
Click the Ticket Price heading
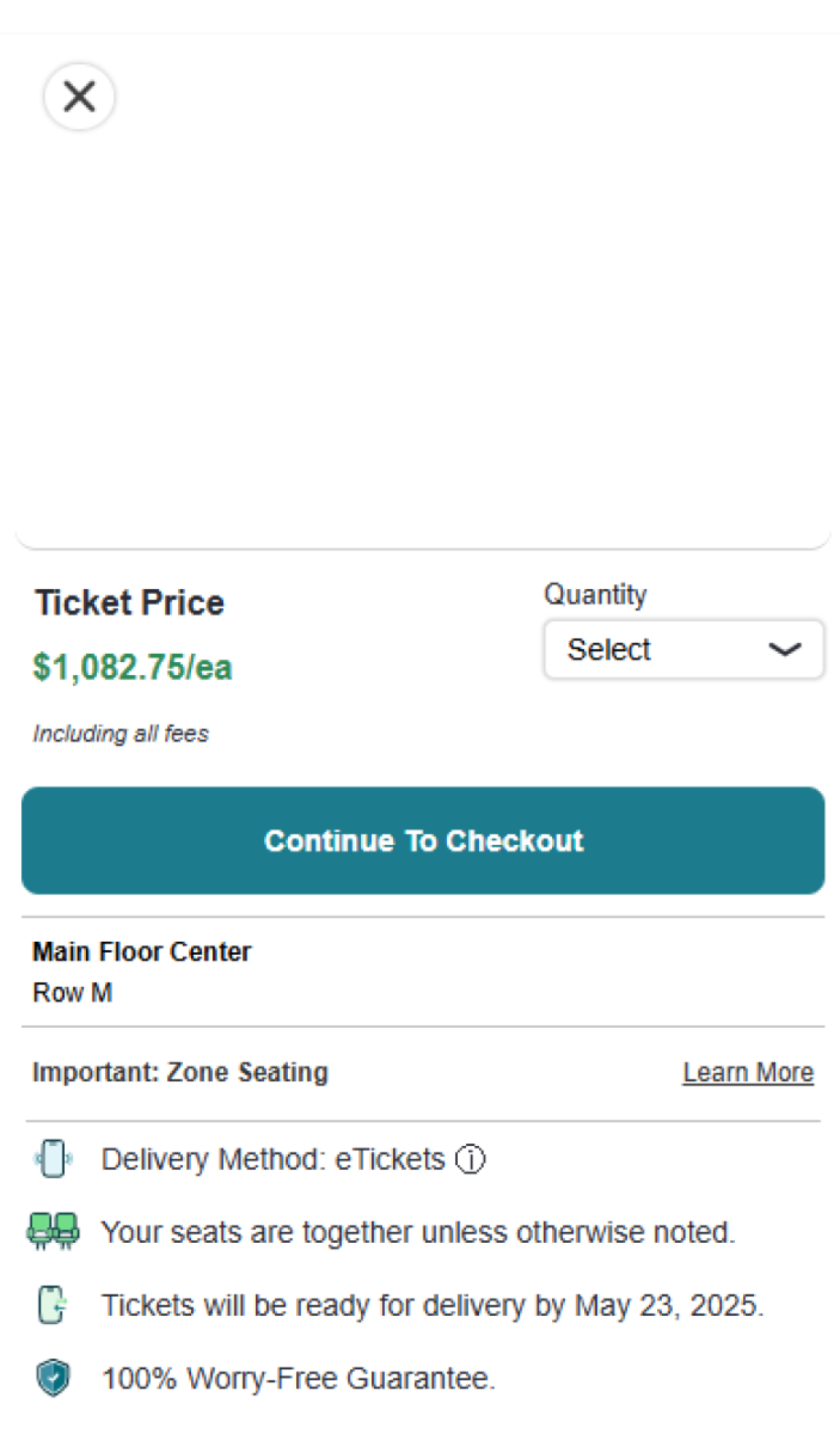[130, 603]
